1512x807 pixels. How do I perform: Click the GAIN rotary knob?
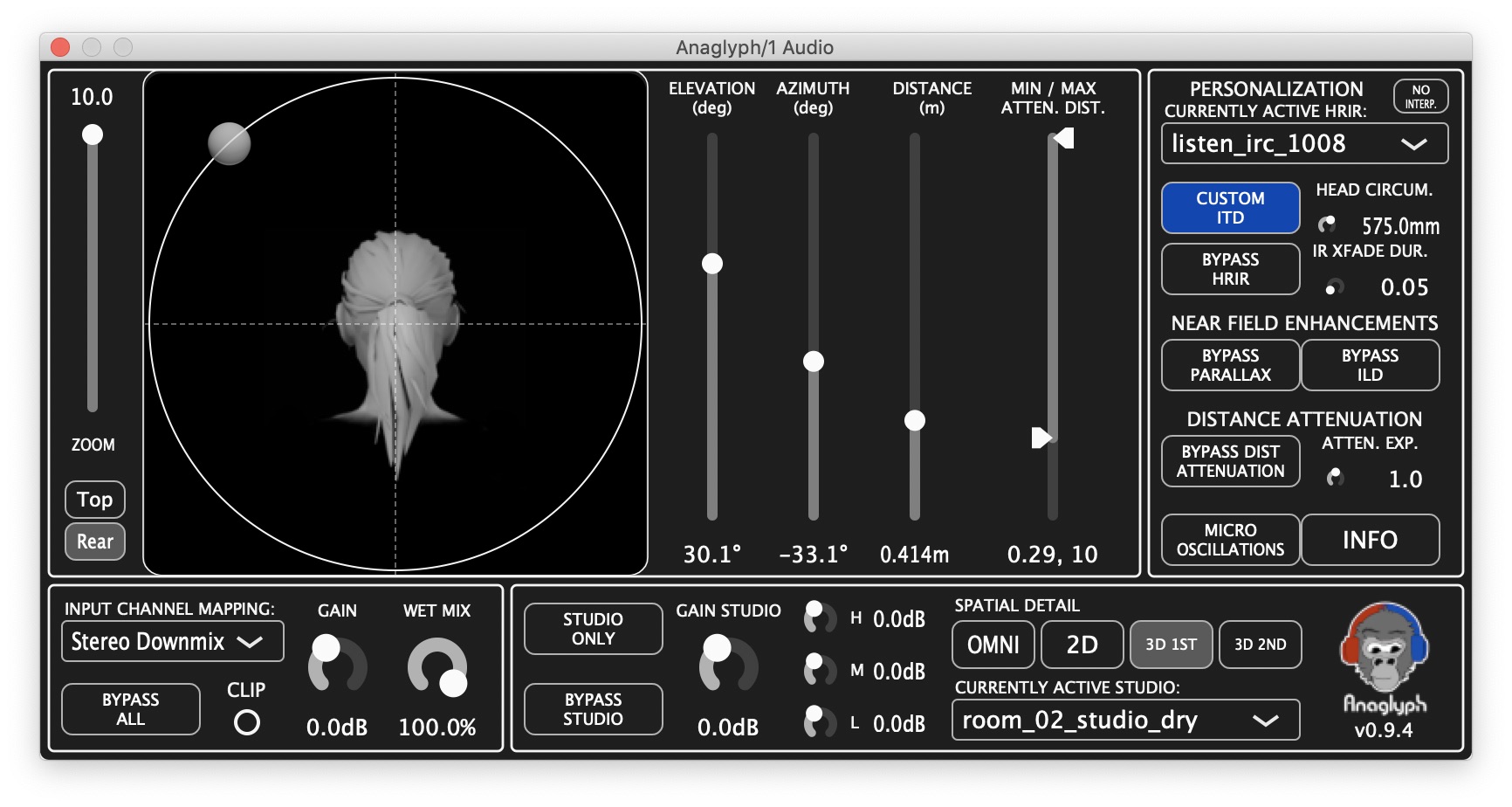point(336,666)
